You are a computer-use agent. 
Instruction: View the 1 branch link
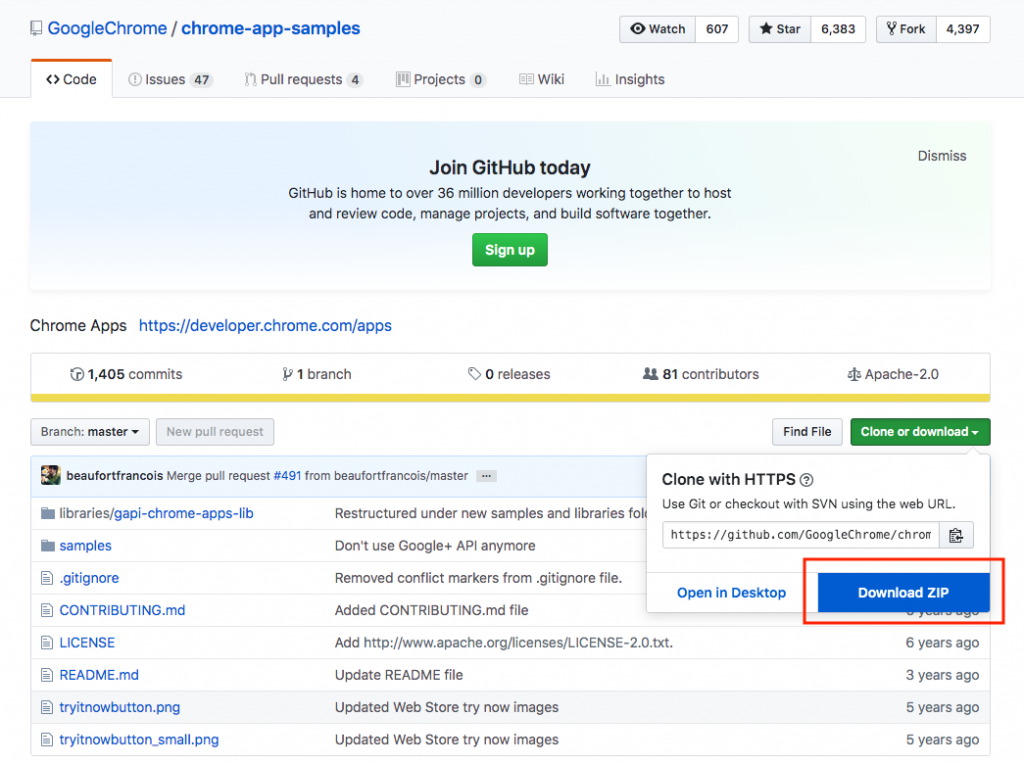pyautogui.click(x=317, y=374)
